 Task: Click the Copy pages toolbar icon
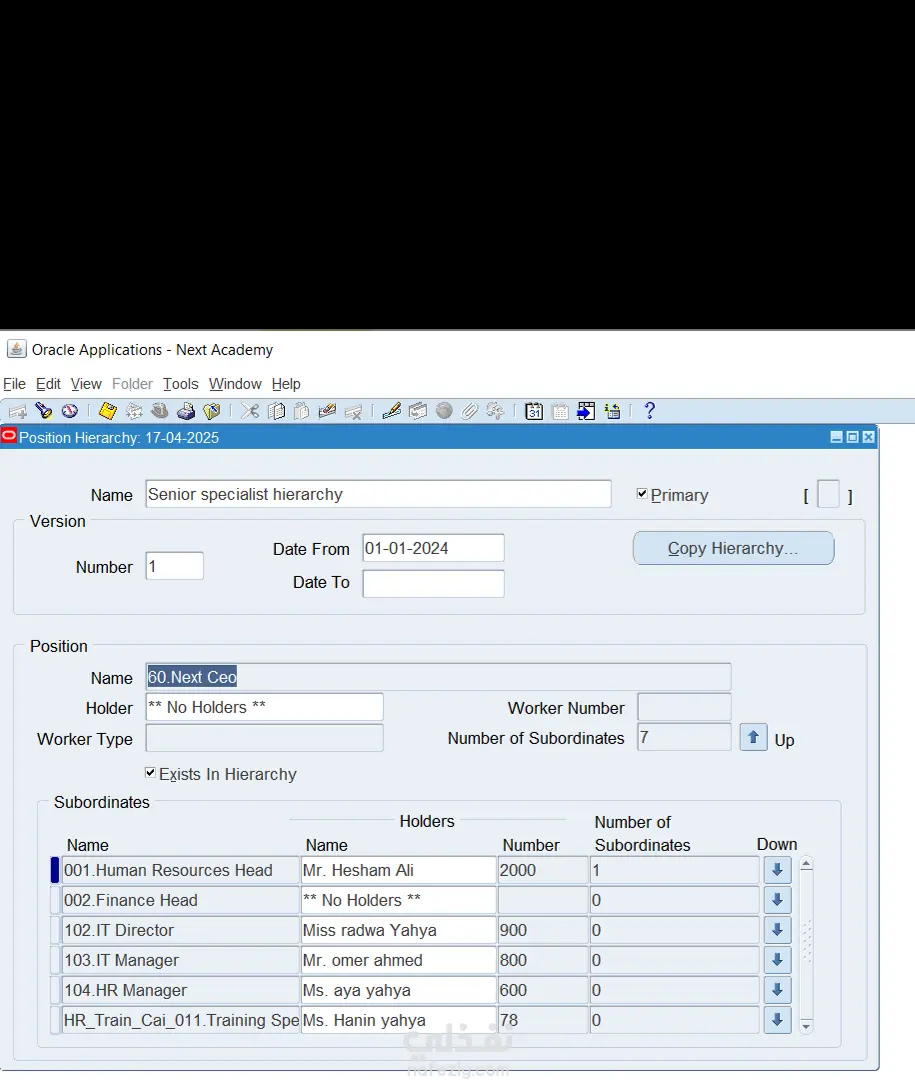276,412
